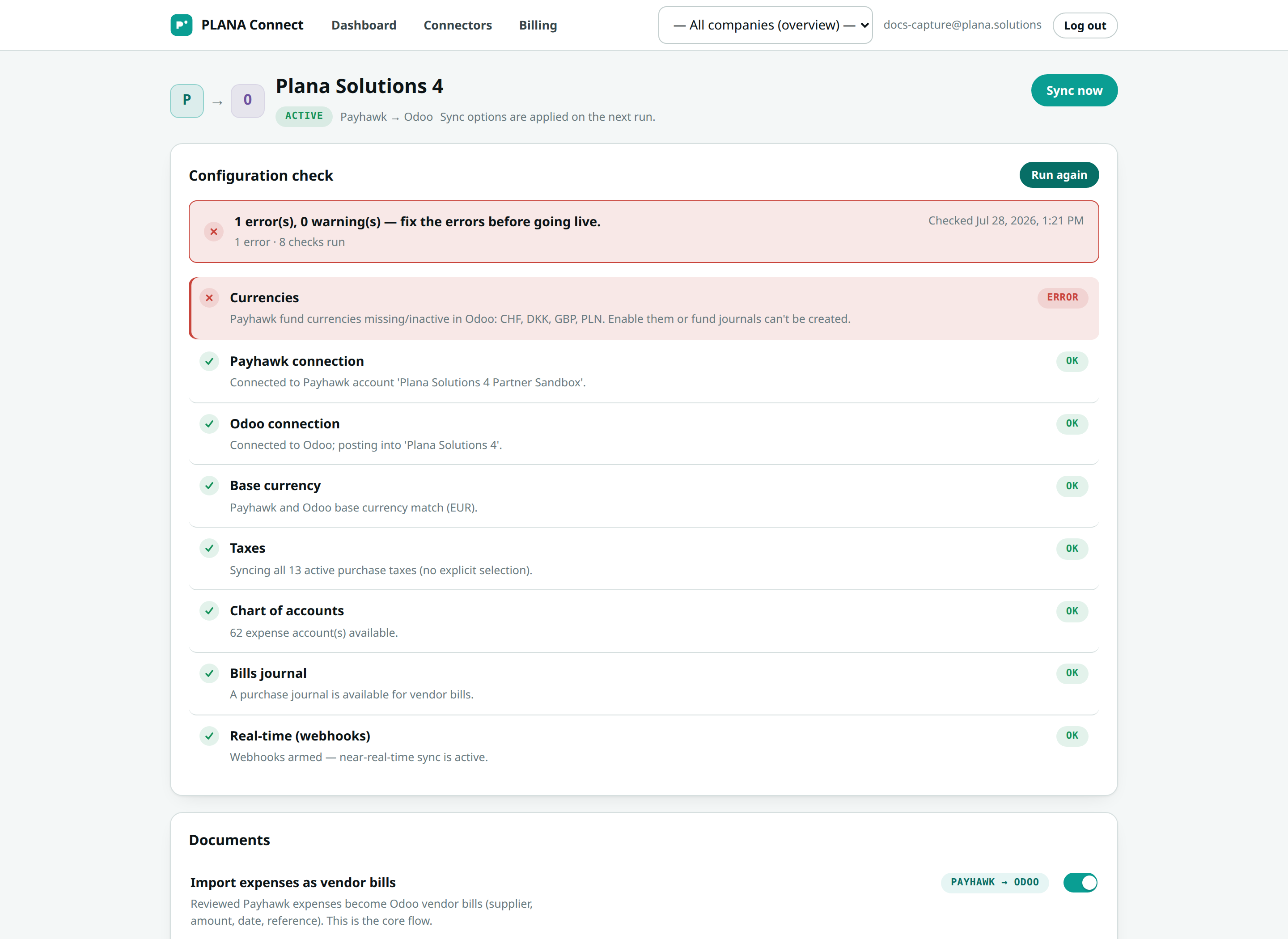The width and height of the screenshot is (1288, 939).
Task: Click the 'Documents' section heading
Action: [229, 840]
